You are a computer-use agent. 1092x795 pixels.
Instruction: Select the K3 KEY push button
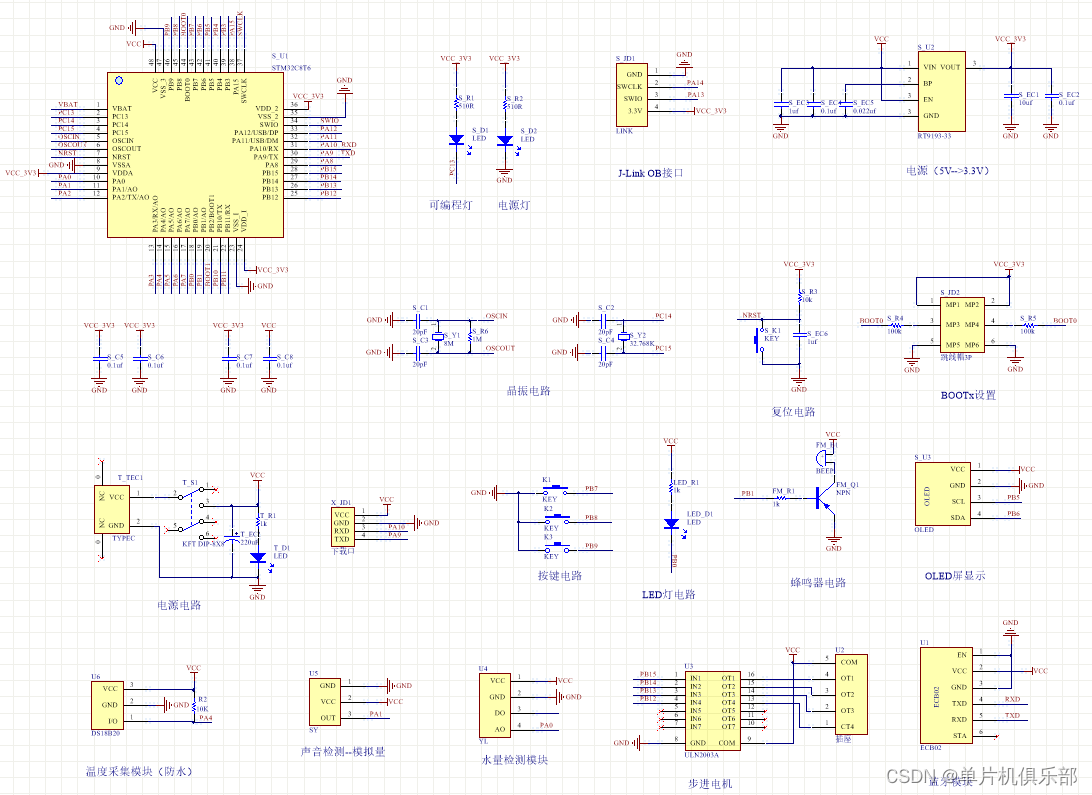pos(556,547)
